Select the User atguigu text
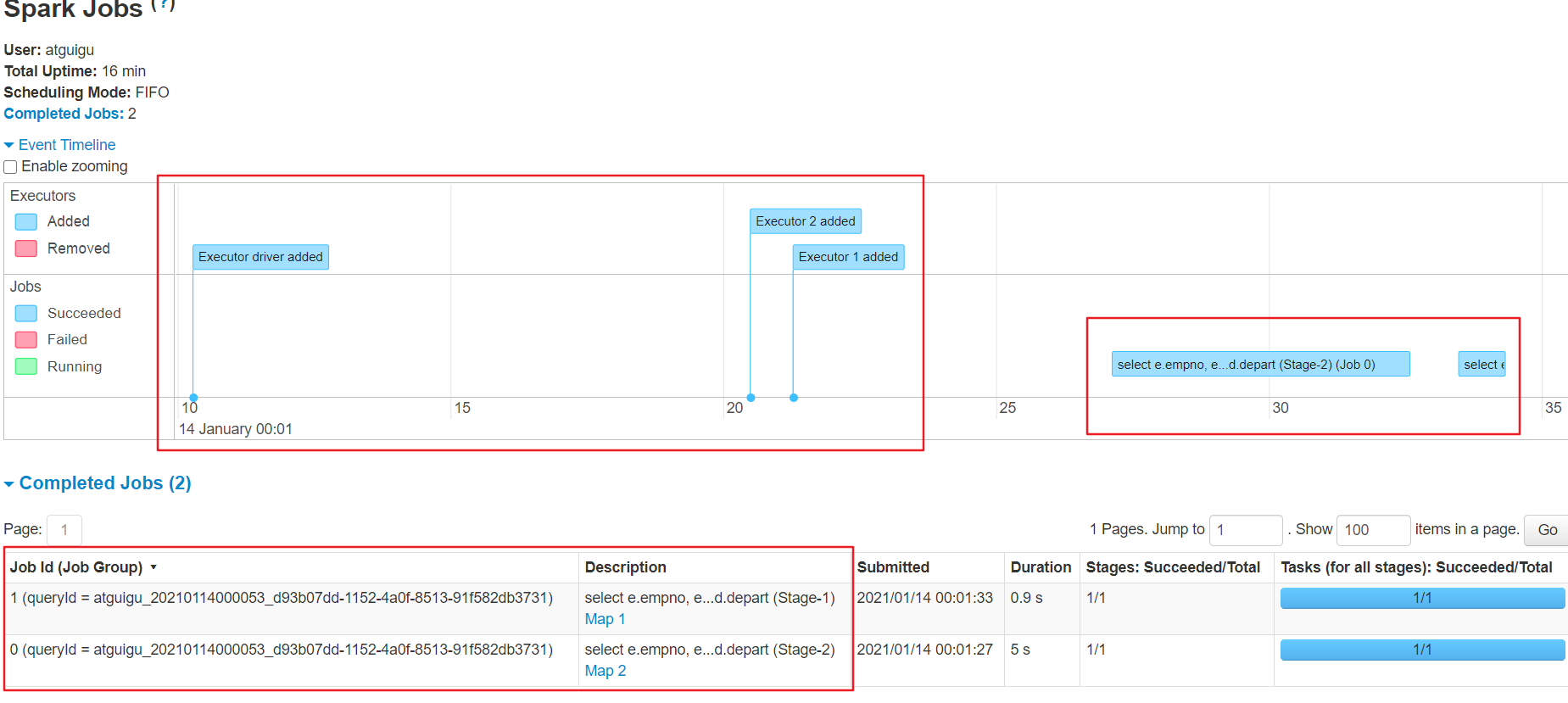 49,50
